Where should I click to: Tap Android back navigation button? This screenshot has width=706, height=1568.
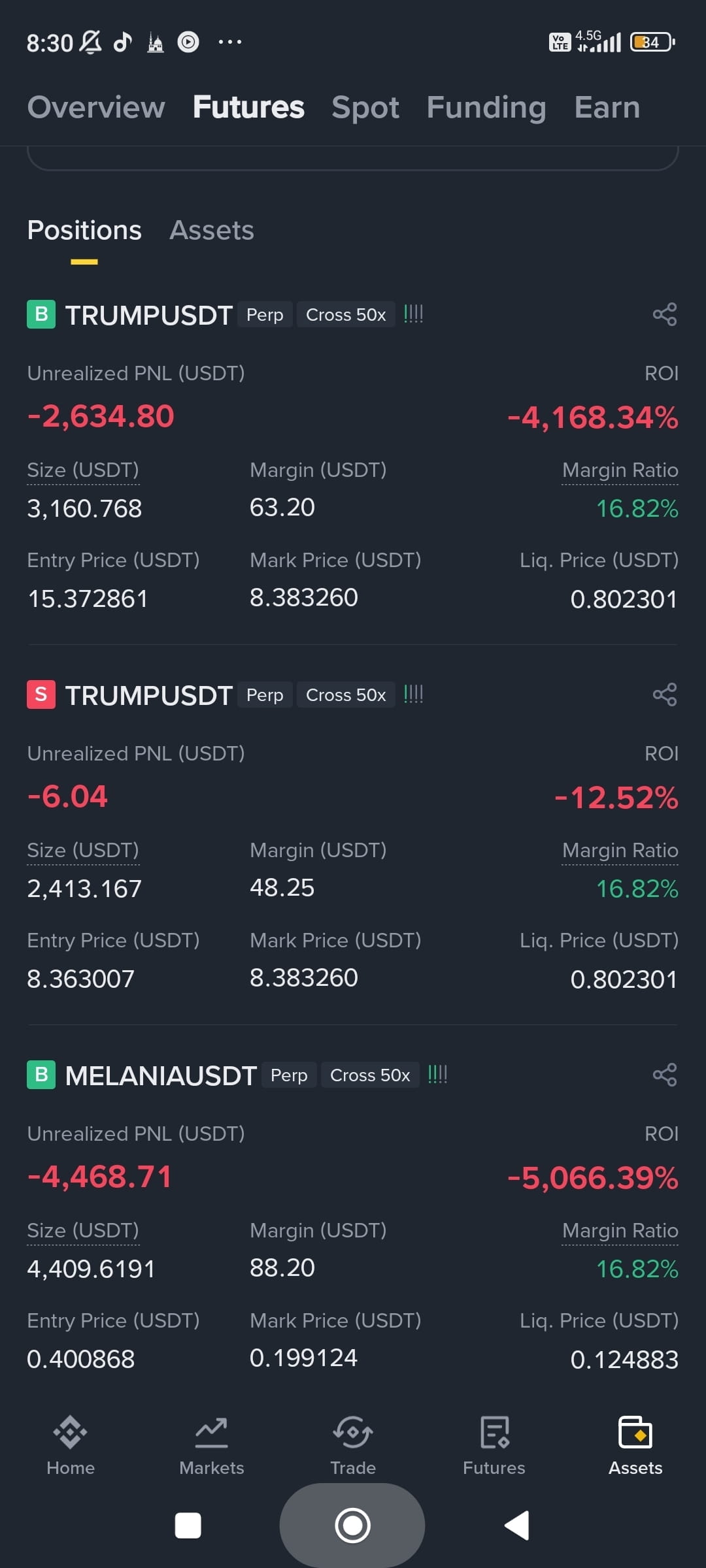click(x=516, y=1526)
